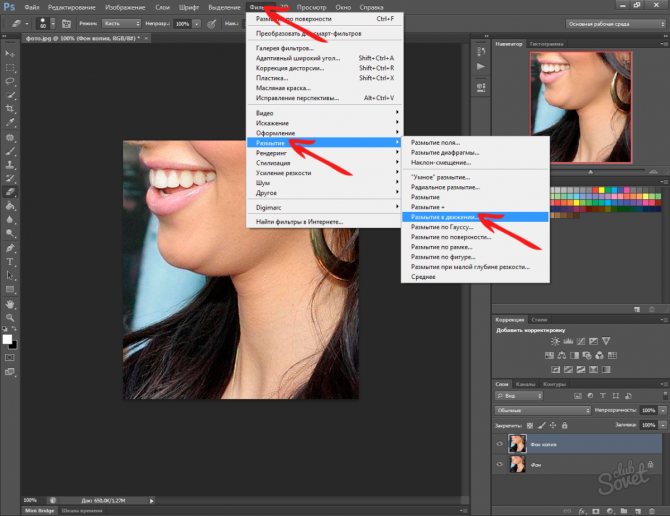Toggle visibility of the "Фон" layer
Screen dimensions: 670x516
coord(499,465)
